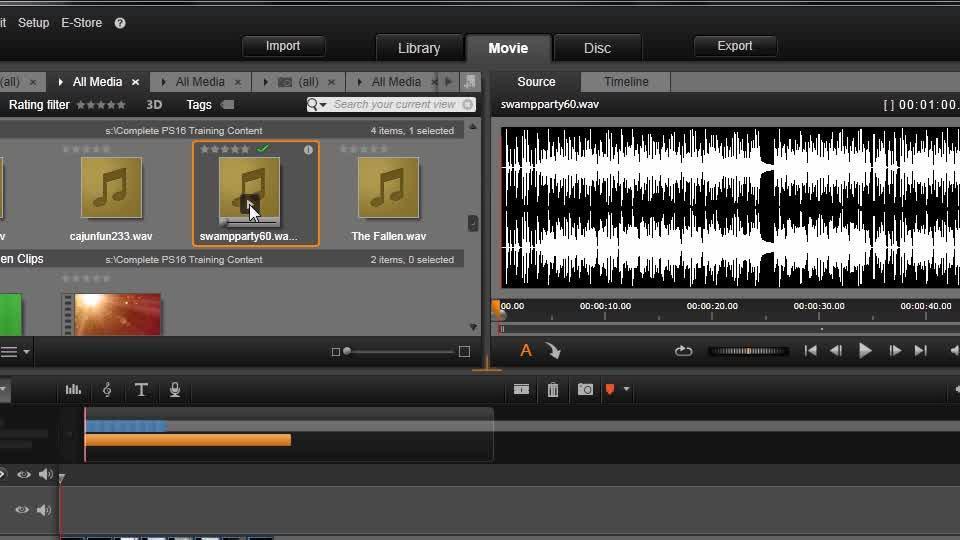Click the split clip razor icon
960x540 pixels.
[x=522, y=389]
